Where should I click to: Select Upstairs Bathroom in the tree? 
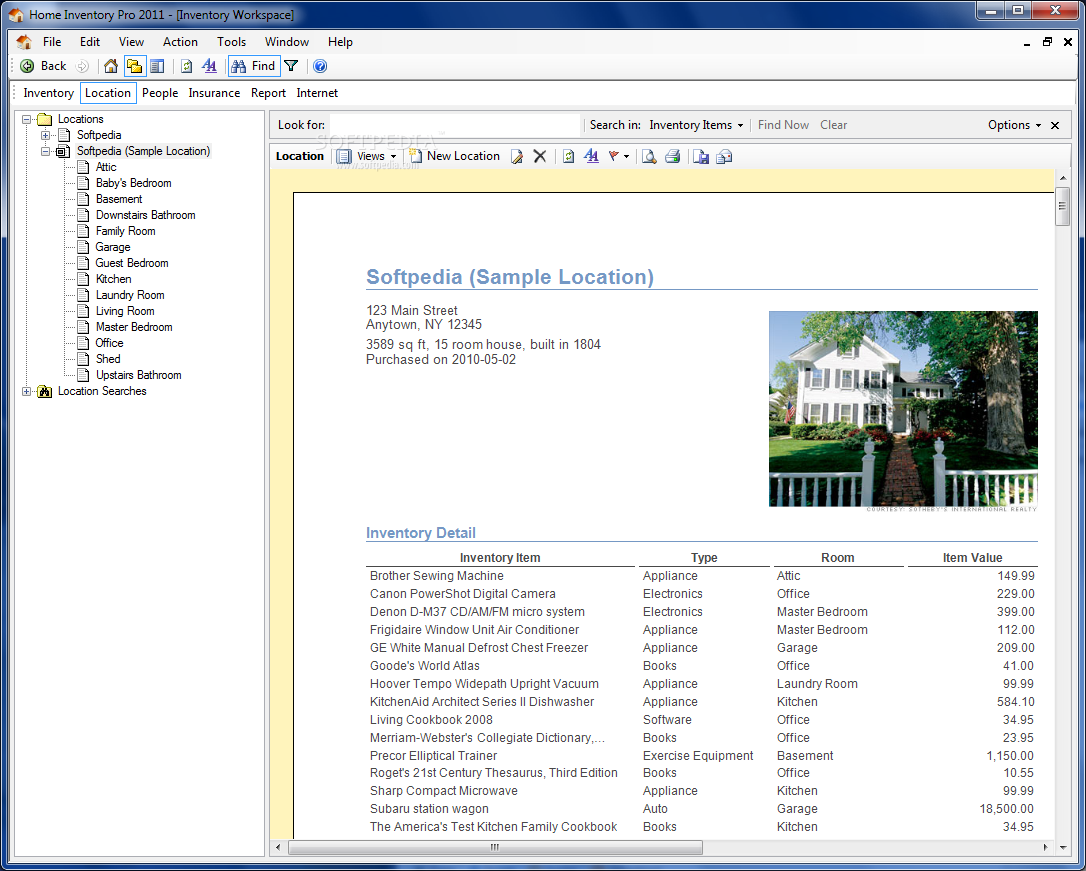(x=139, y=375)
